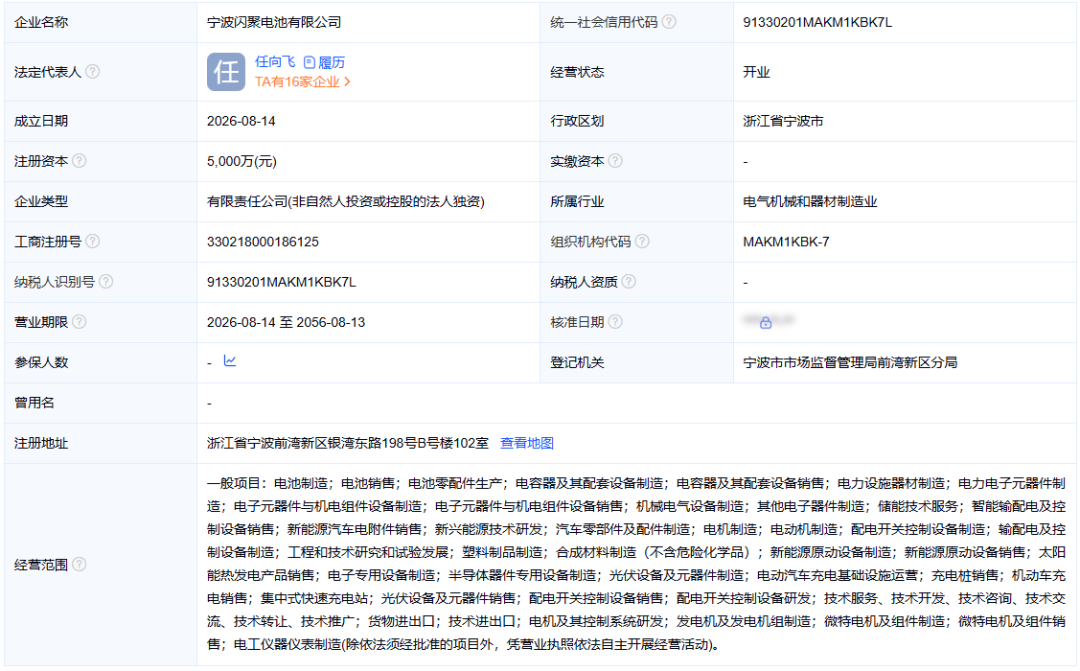The height and width of the screenshot is (671, 1080).
Task: Click help icon next to 纳税人识别号
Action: (x=106, y=281)
